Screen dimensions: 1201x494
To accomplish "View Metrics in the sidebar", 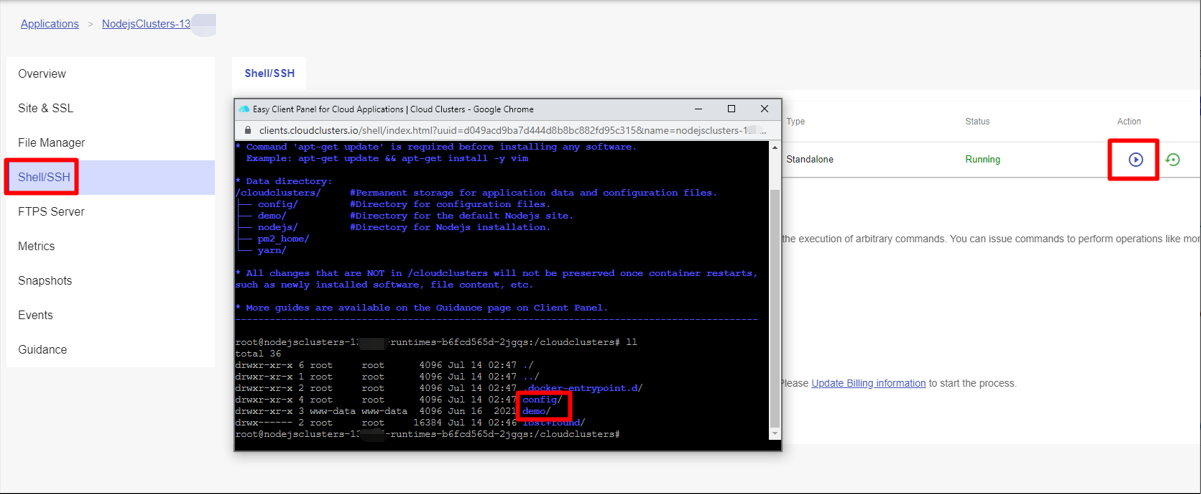I will [x=36, y=246].
